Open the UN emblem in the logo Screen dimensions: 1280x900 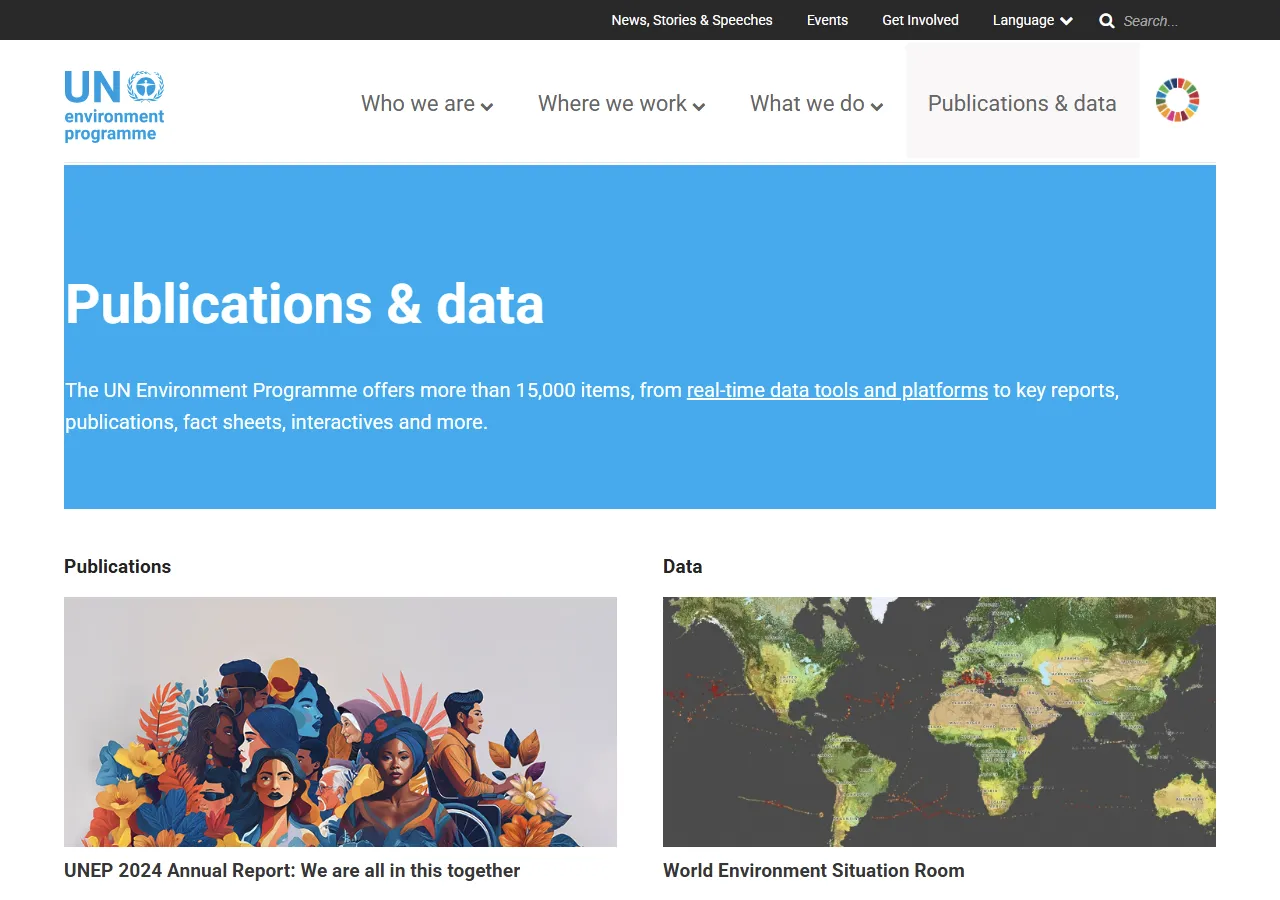coord(147,88)
